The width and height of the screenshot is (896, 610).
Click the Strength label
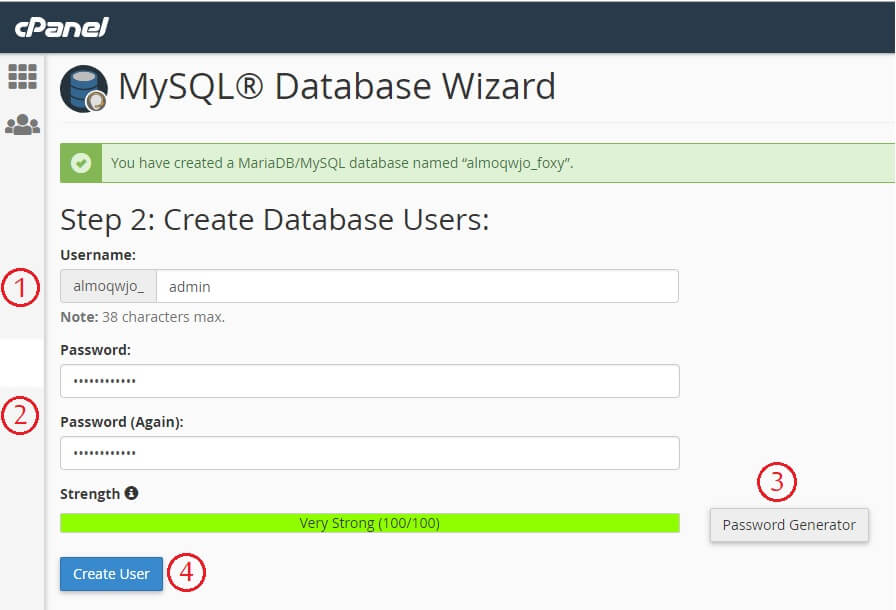pyautogui.click(x=90, y=493)
